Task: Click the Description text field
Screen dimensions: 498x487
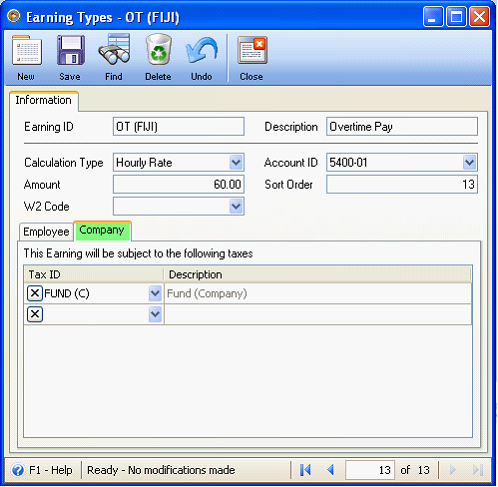Action: (x=402, y=127)
